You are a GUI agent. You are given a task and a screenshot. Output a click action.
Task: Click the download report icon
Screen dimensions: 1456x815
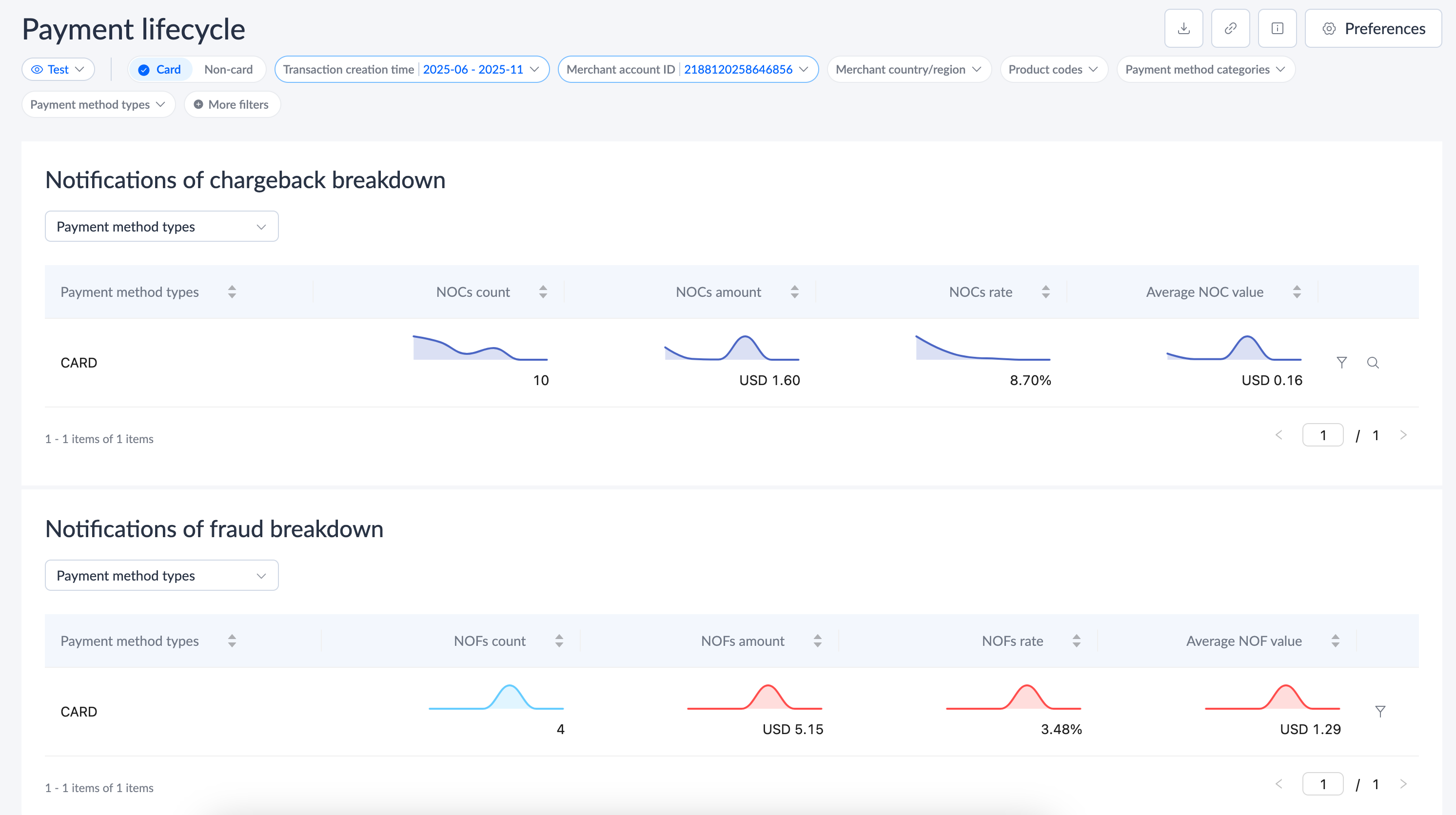(x=1183, y=28)
